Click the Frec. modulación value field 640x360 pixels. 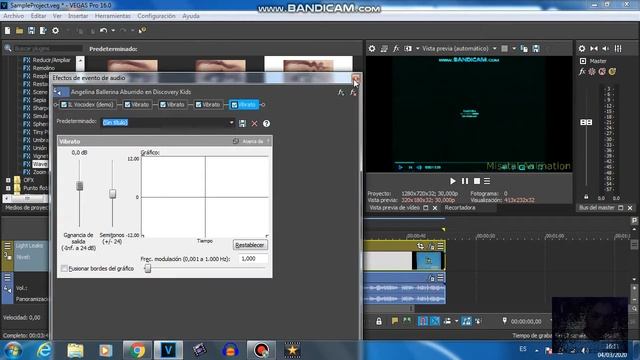(253, 259)
